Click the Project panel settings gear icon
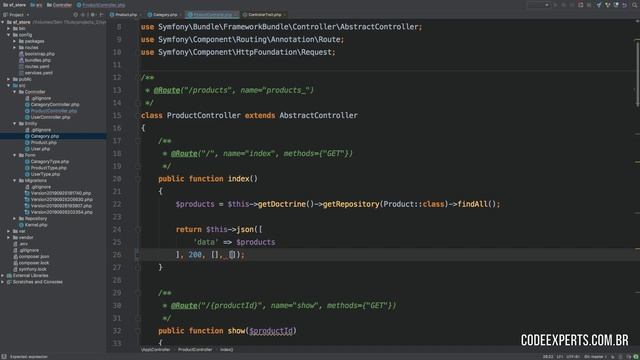 coord(93,15)
